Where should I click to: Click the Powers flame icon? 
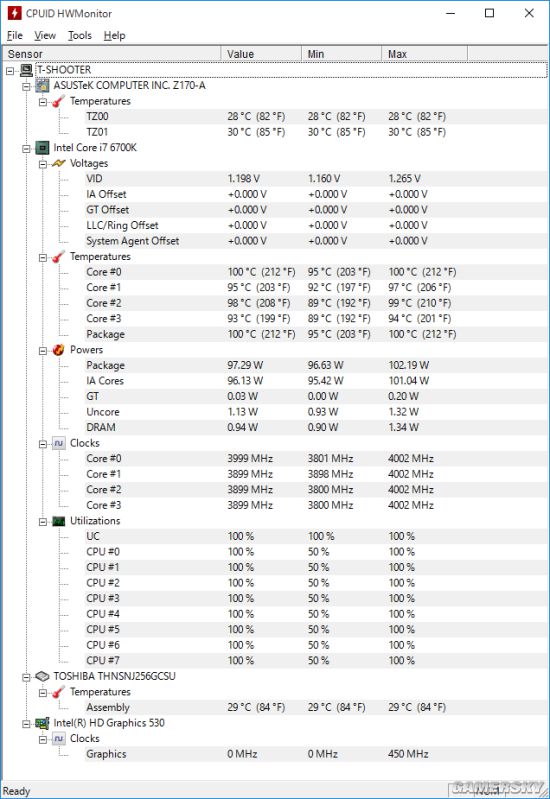(59, 350)
